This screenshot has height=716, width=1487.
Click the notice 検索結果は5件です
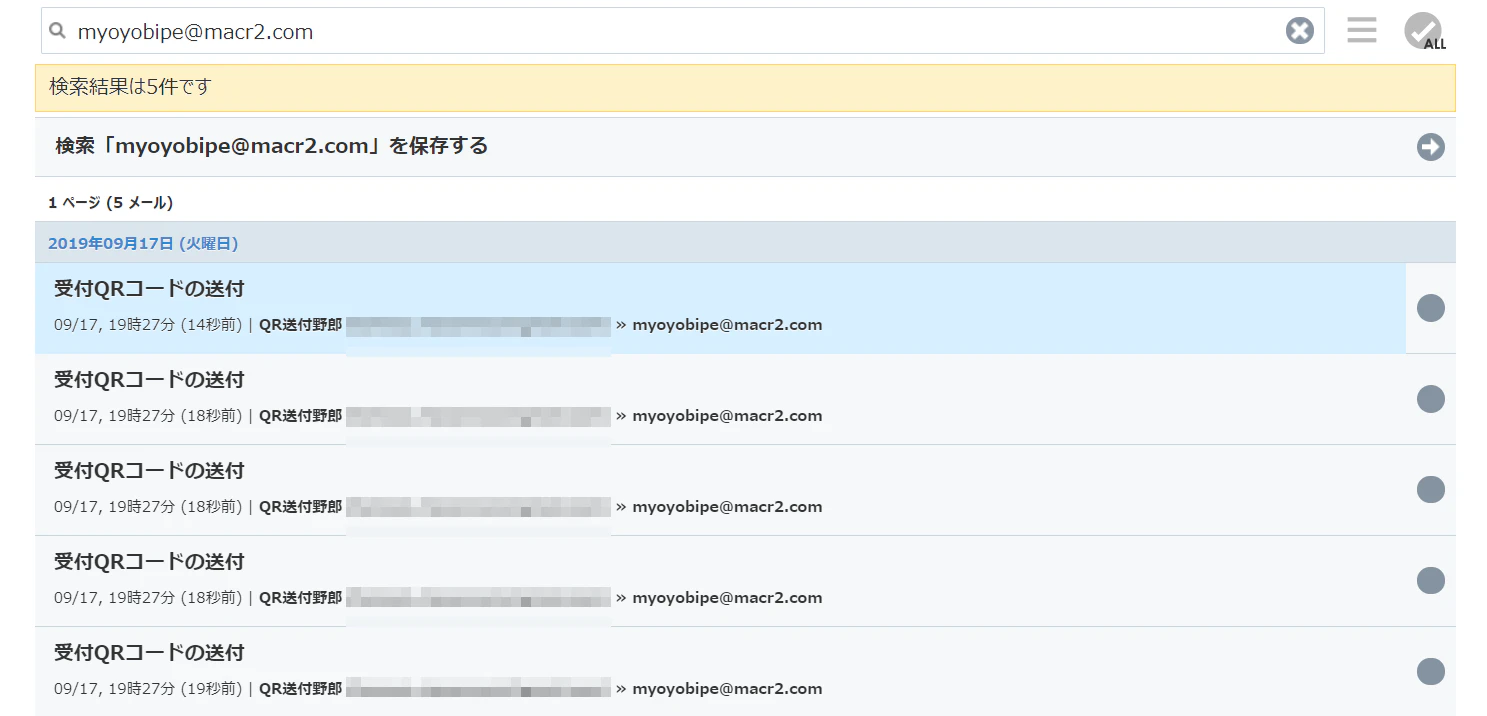745,88
